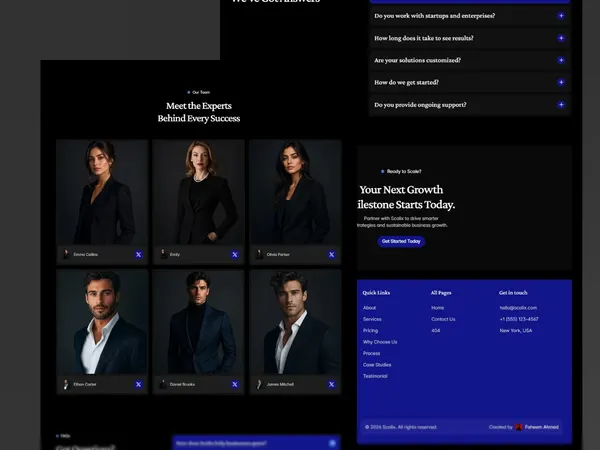
Task: Click 'Meet the Experts Behind Every Success' heading
Action: point(199,112)
